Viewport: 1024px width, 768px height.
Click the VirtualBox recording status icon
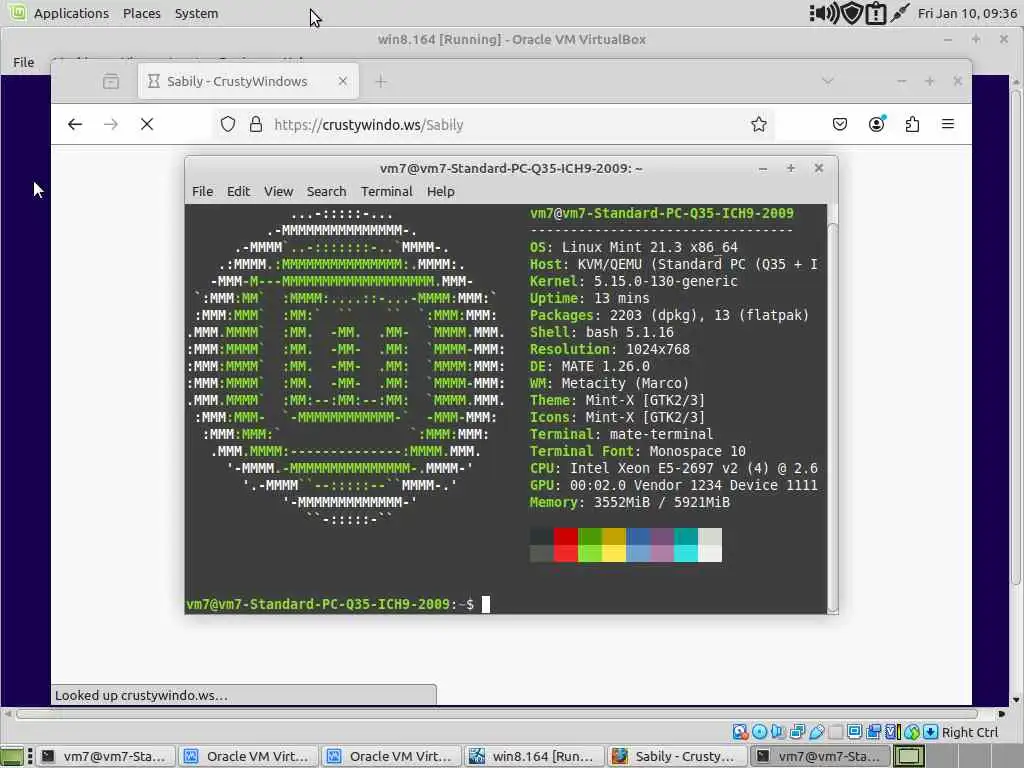point(873,732)
